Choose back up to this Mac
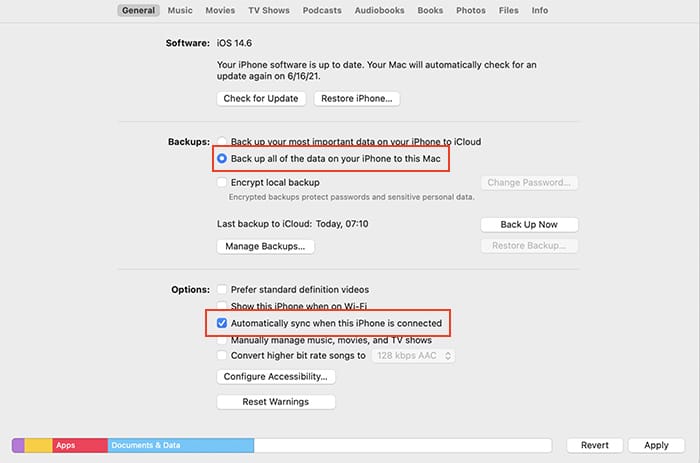 pos(222,159)
